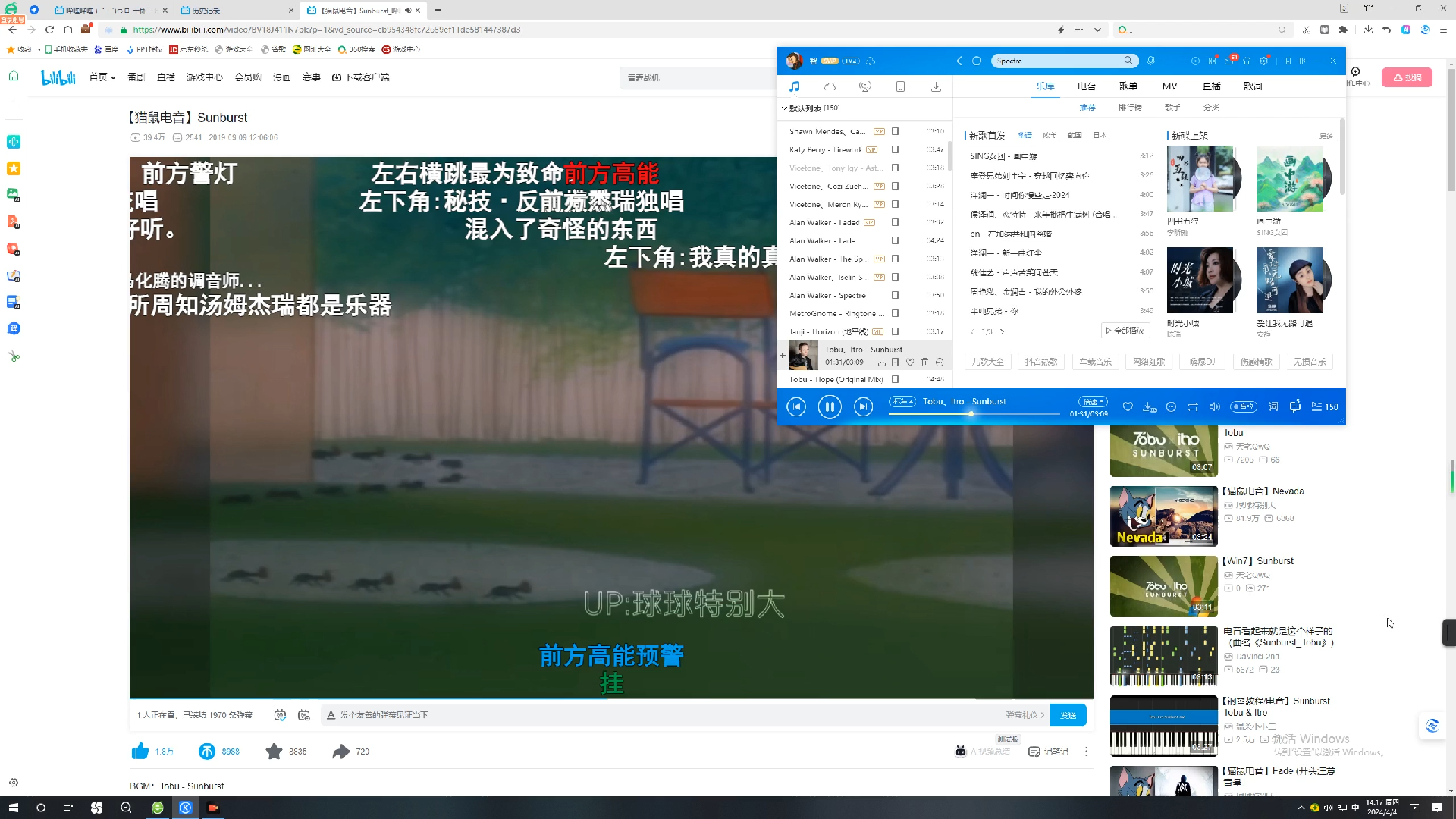Click the heart favorite icon in player bar
Screen dimensions: 1456x819
(x=1128, y=407)
